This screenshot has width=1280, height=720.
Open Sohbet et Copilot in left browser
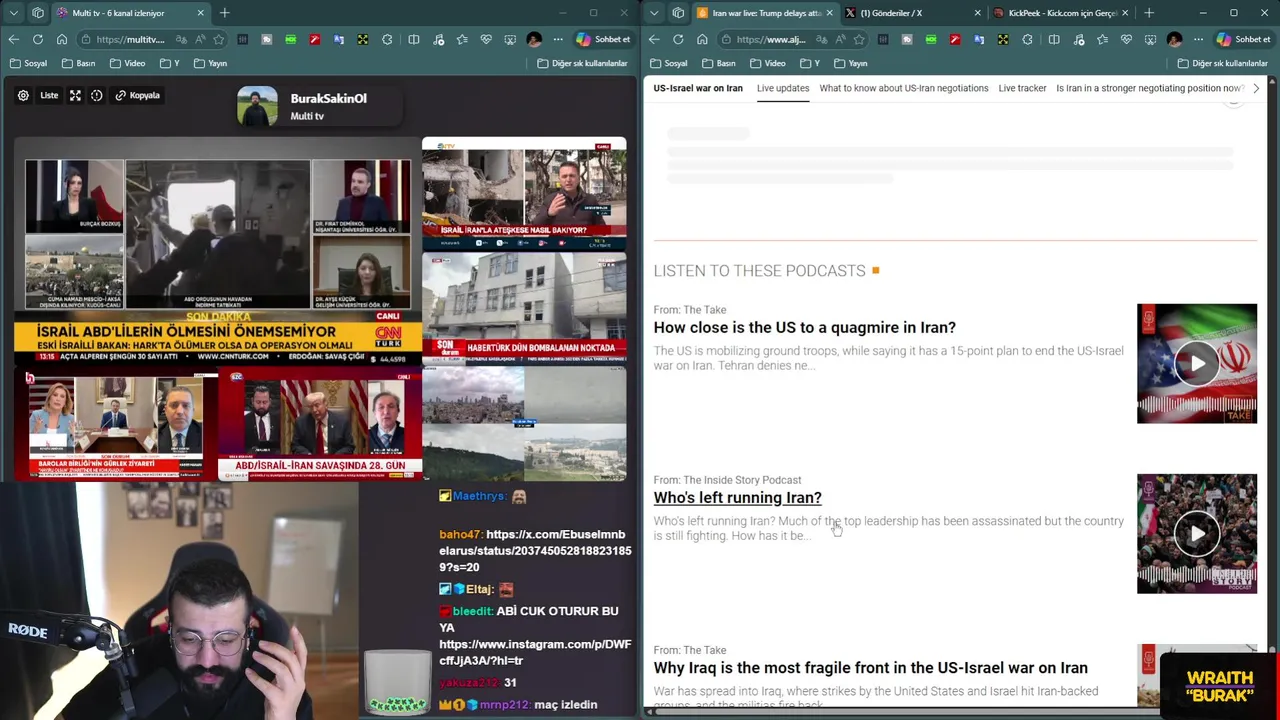click(603, 39)
